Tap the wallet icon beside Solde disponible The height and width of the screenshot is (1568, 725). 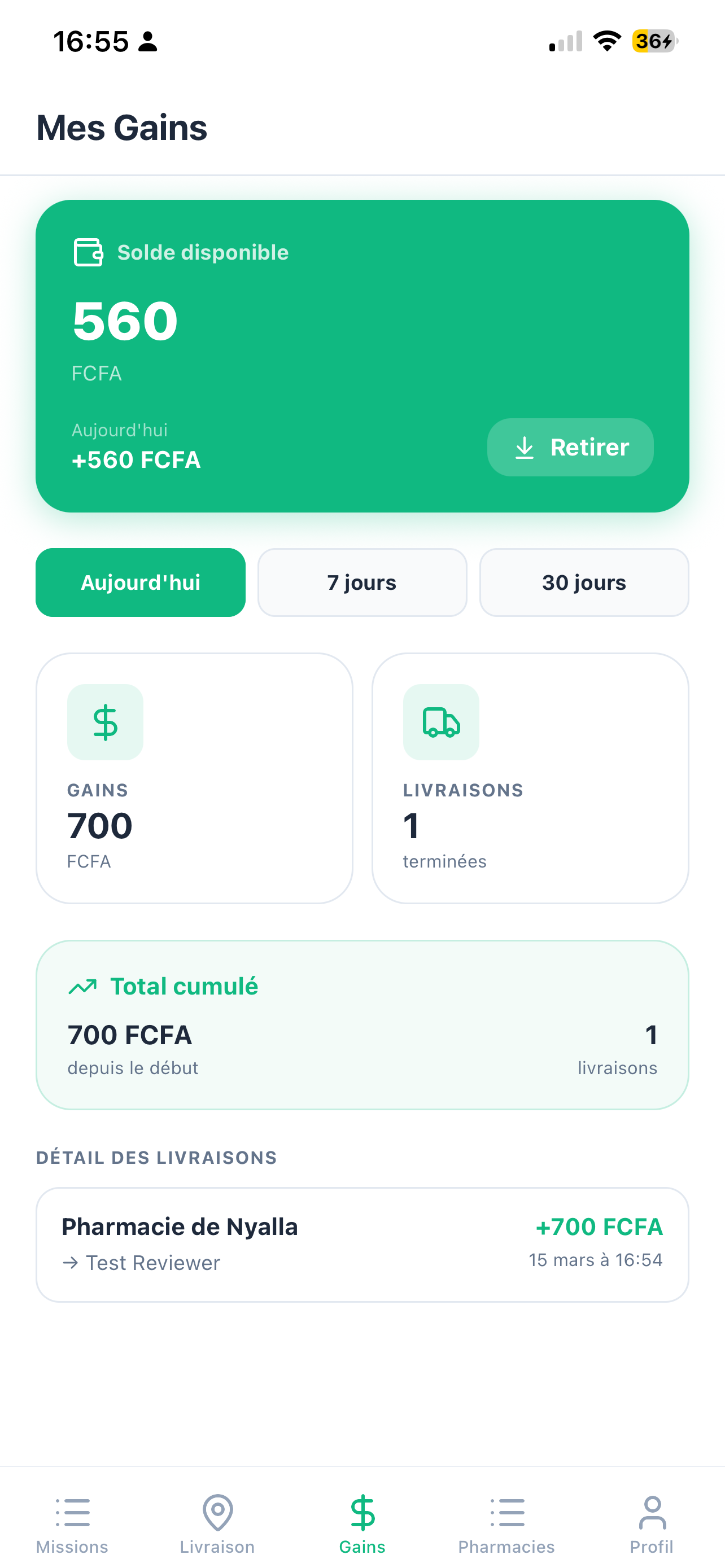[88, 252]
